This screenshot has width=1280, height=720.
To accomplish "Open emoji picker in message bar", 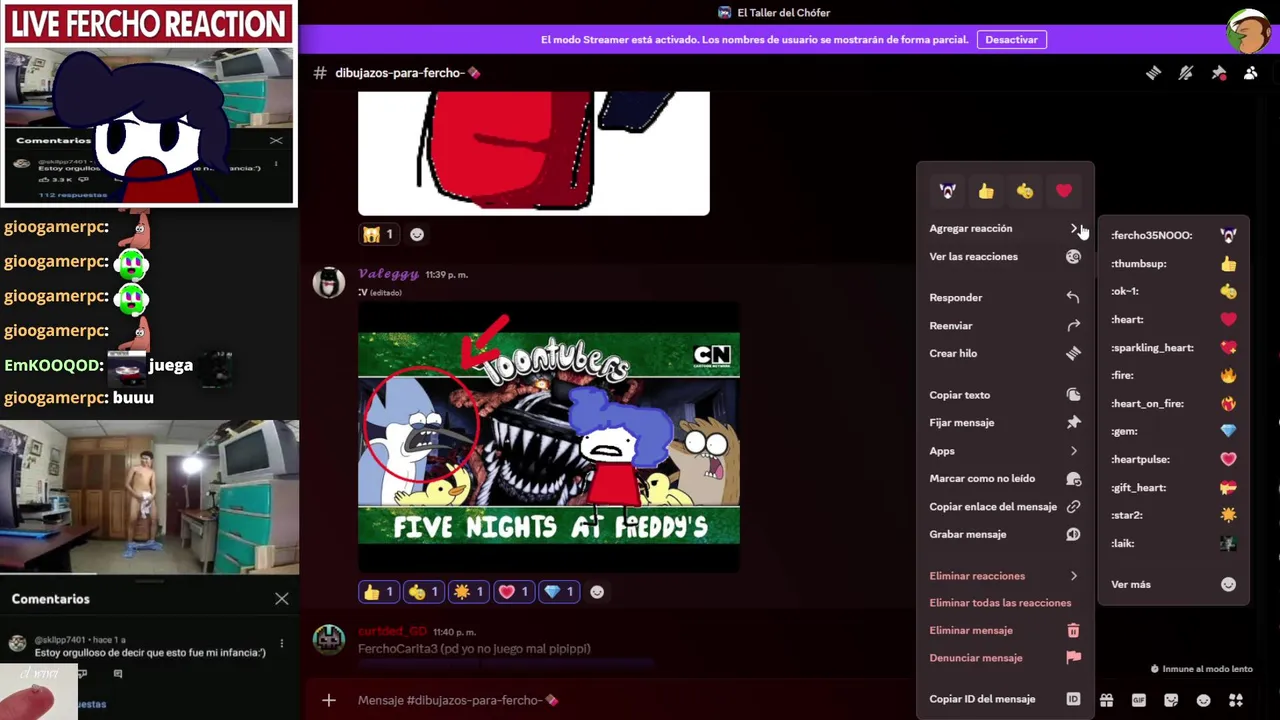I will pos(1203,700).
